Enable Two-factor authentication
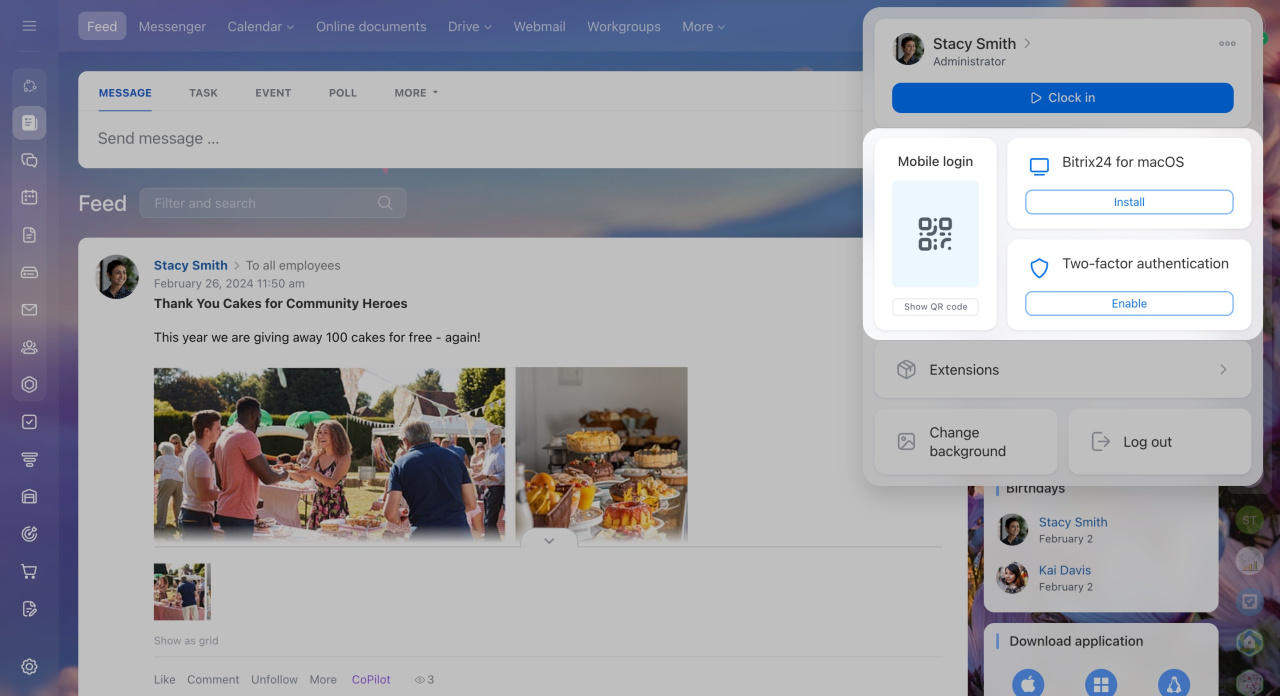Image resolution: width=1280 pixels, height=696 pixels. [x=1129, y=304]
